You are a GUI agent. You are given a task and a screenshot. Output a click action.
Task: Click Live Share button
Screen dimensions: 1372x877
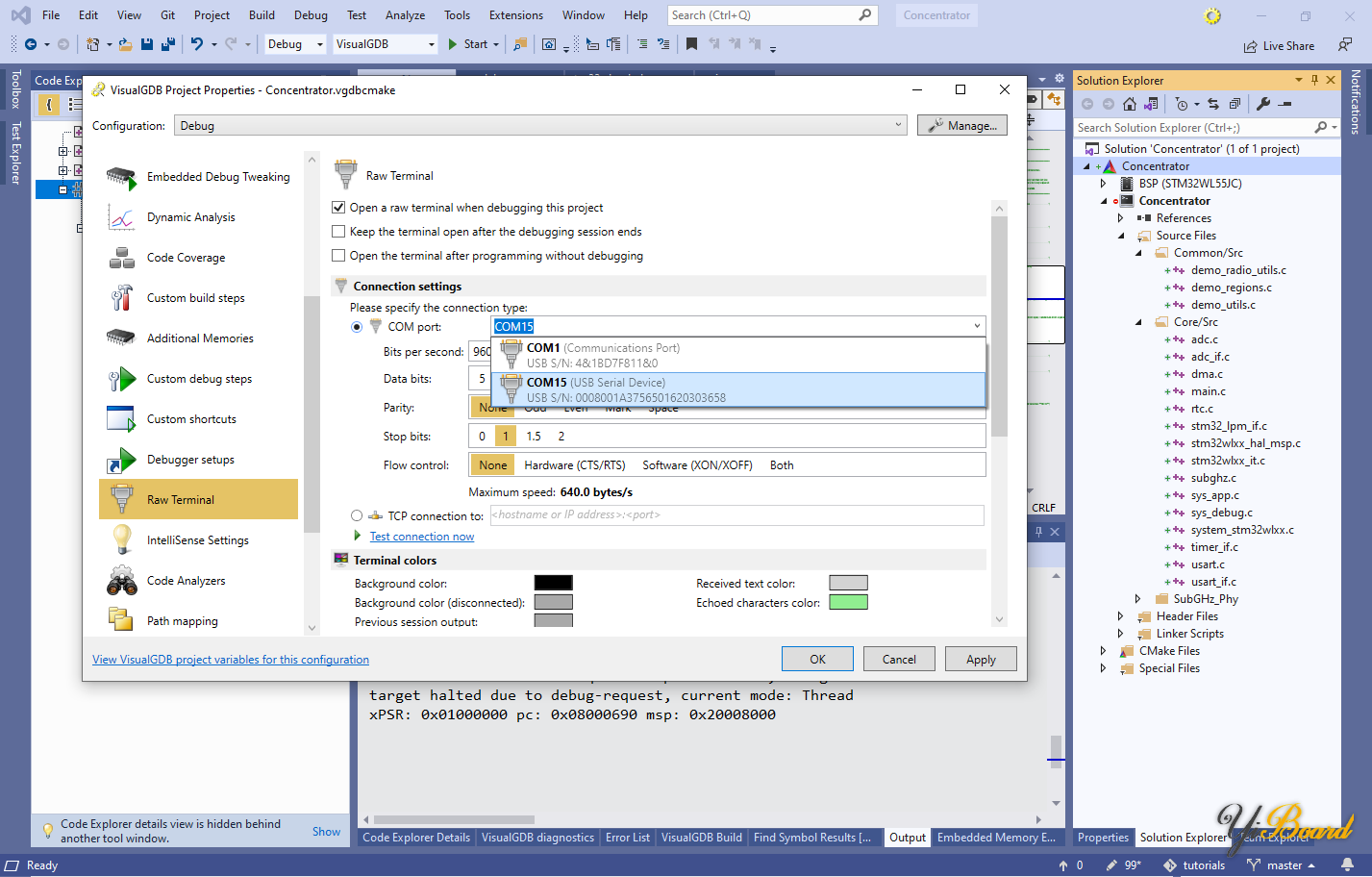tap(1279, 46)
